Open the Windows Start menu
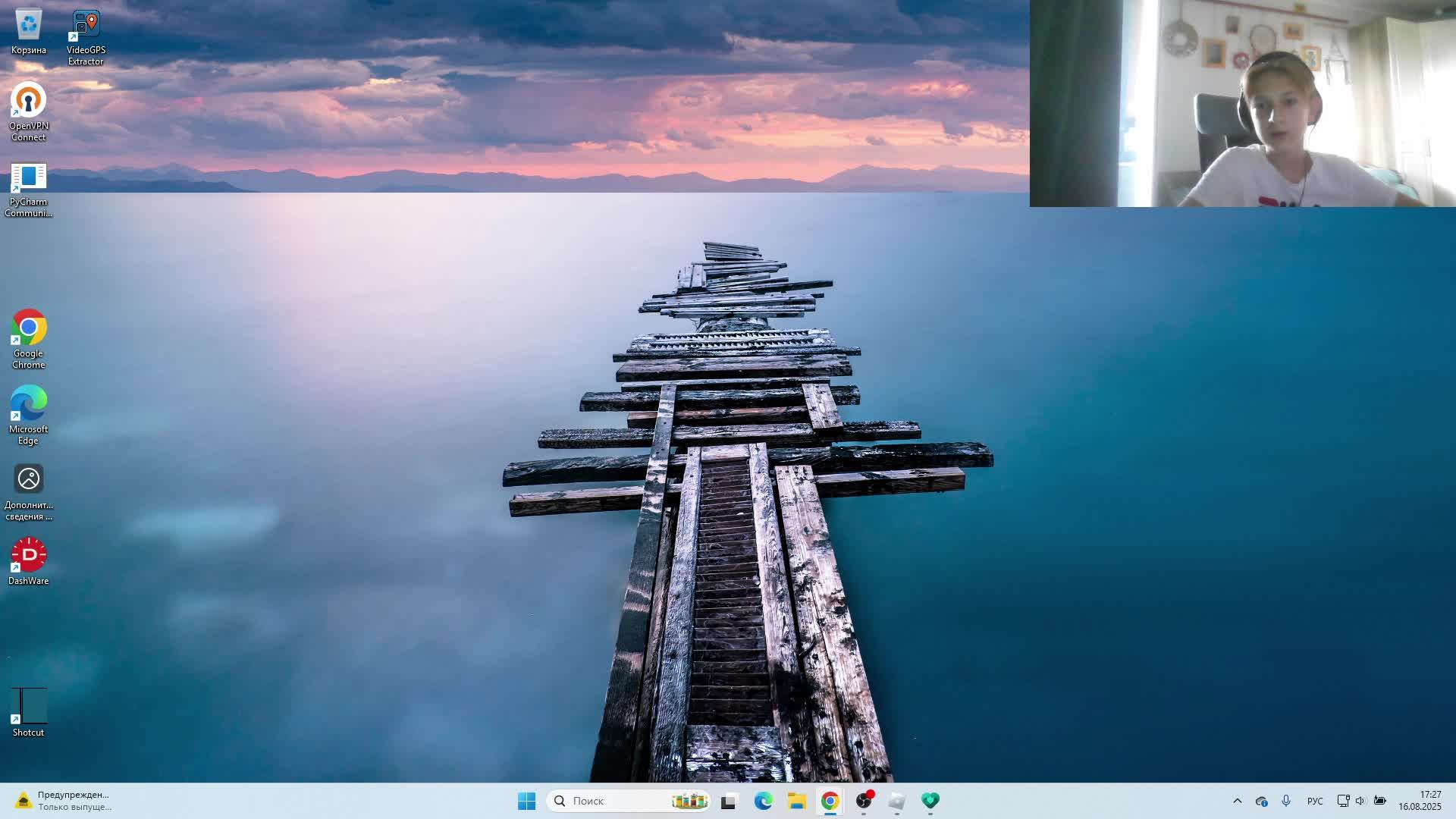The width and height of the screenshot is (1456, 819). tap(526, 801)
